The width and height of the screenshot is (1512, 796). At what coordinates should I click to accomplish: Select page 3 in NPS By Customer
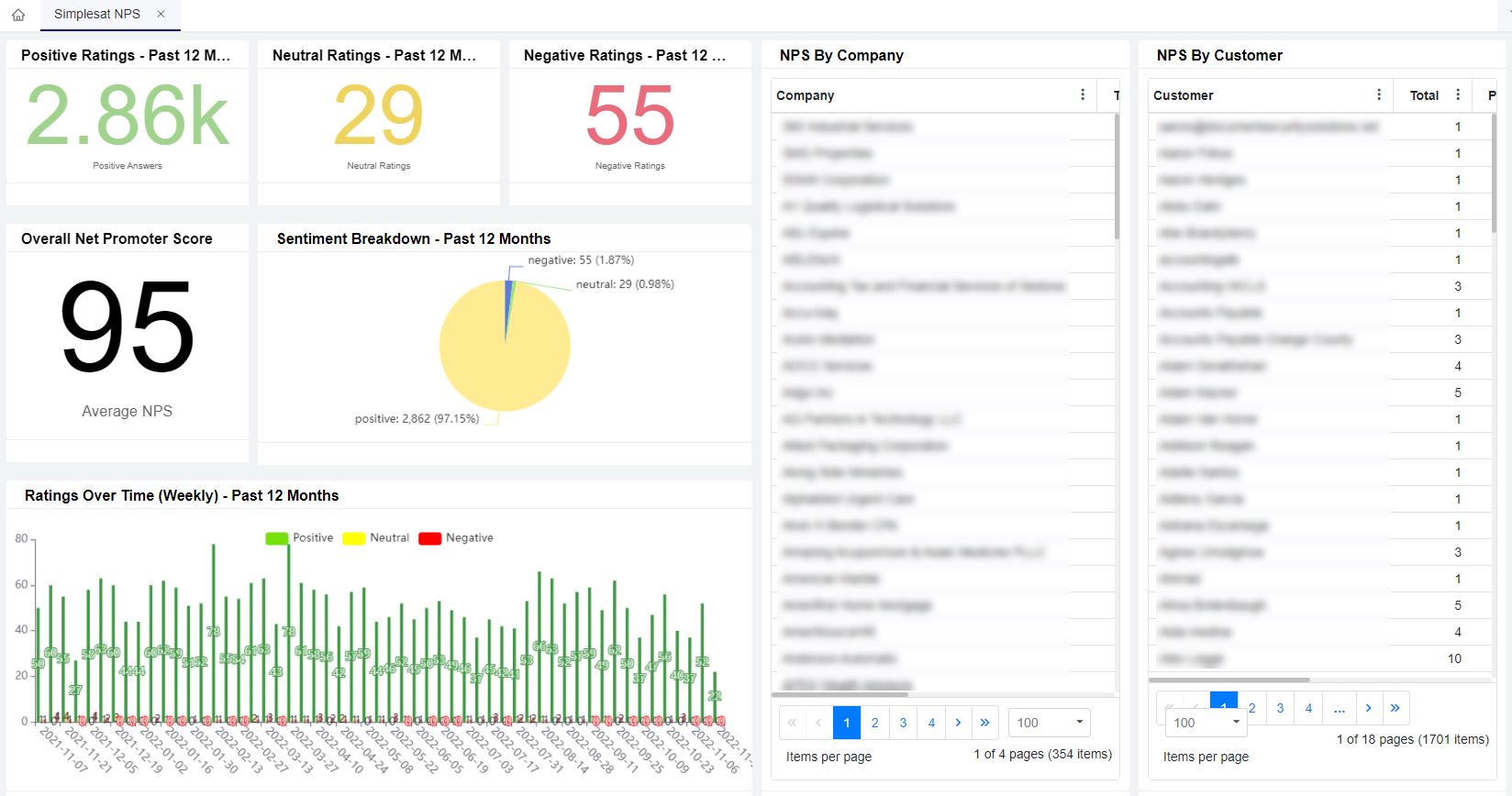(x=1280, y=708)
